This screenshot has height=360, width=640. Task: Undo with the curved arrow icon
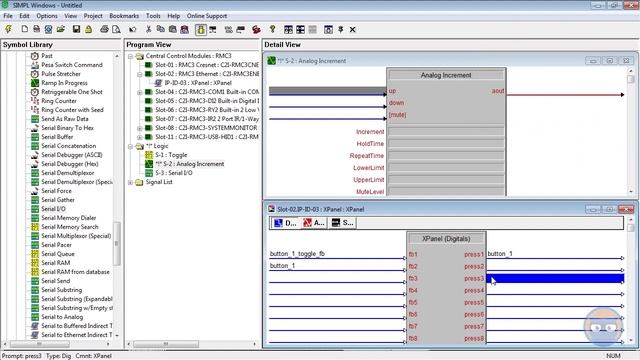[x=132, y=29]
